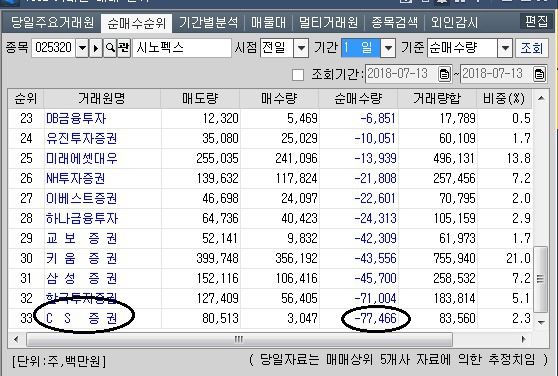Screen dimensions: 558x376
Task: Click the buy volume value 241,096
Action: point(296,159)
